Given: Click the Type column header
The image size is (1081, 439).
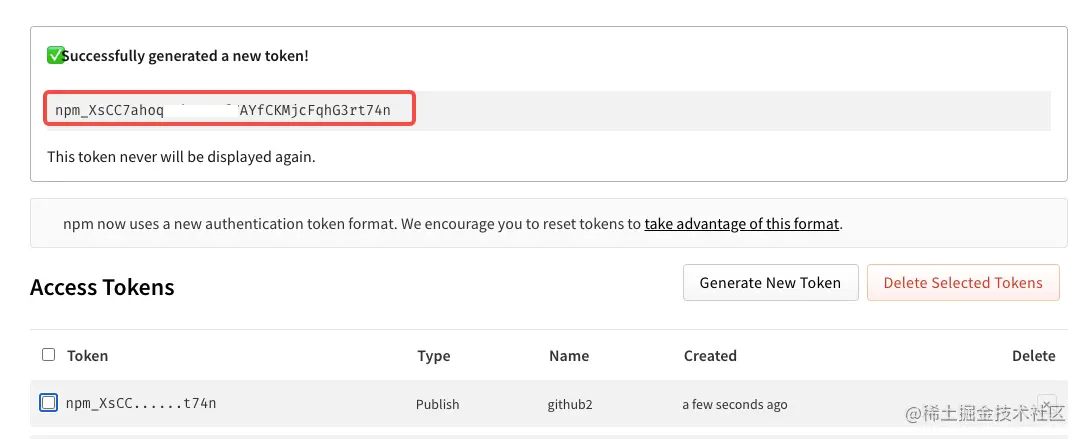Looking at the screenshot, I should click(433, 356).
